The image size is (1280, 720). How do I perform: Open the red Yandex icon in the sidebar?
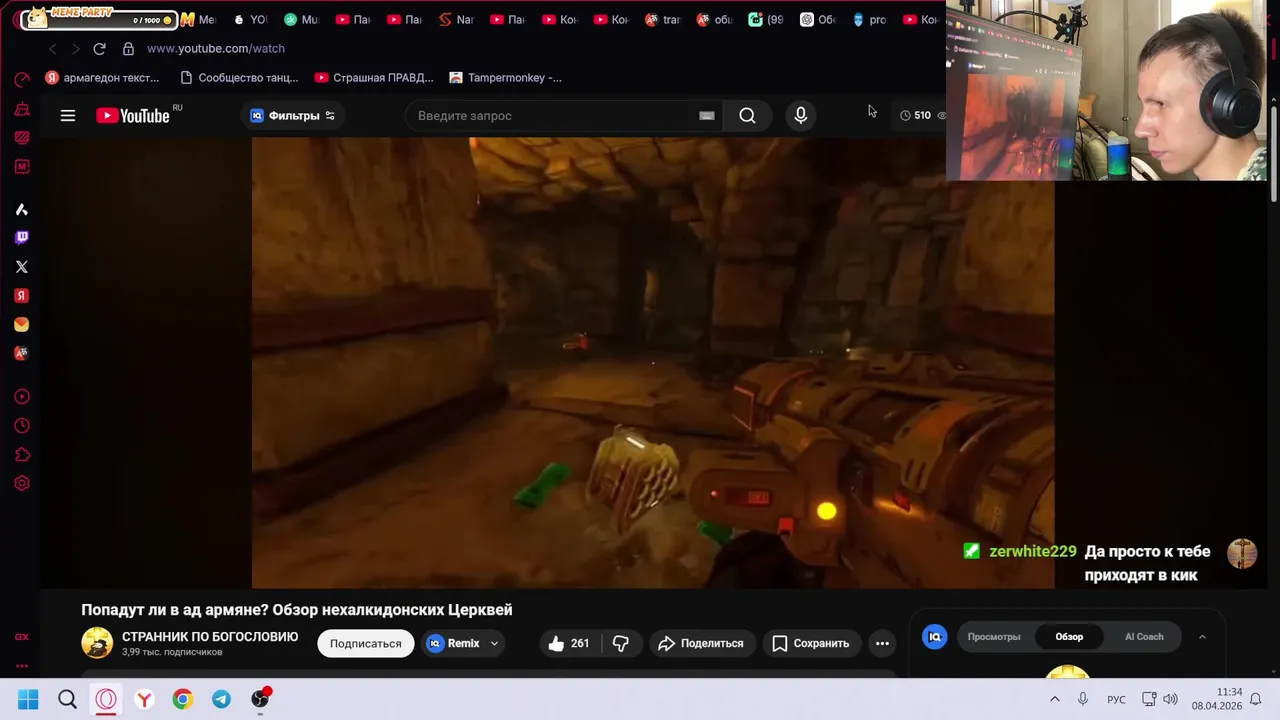point(22,296)
